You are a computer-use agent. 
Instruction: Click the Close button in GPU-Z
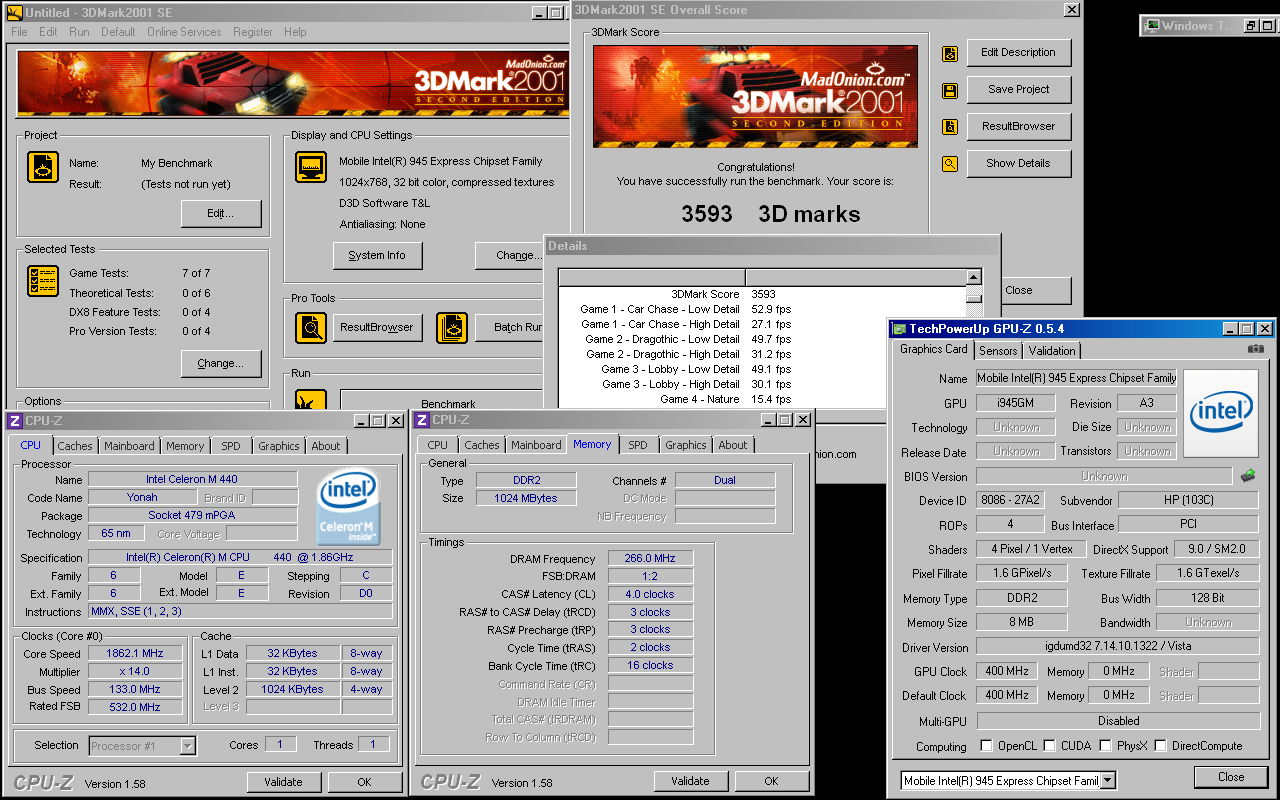[1231, 777]
